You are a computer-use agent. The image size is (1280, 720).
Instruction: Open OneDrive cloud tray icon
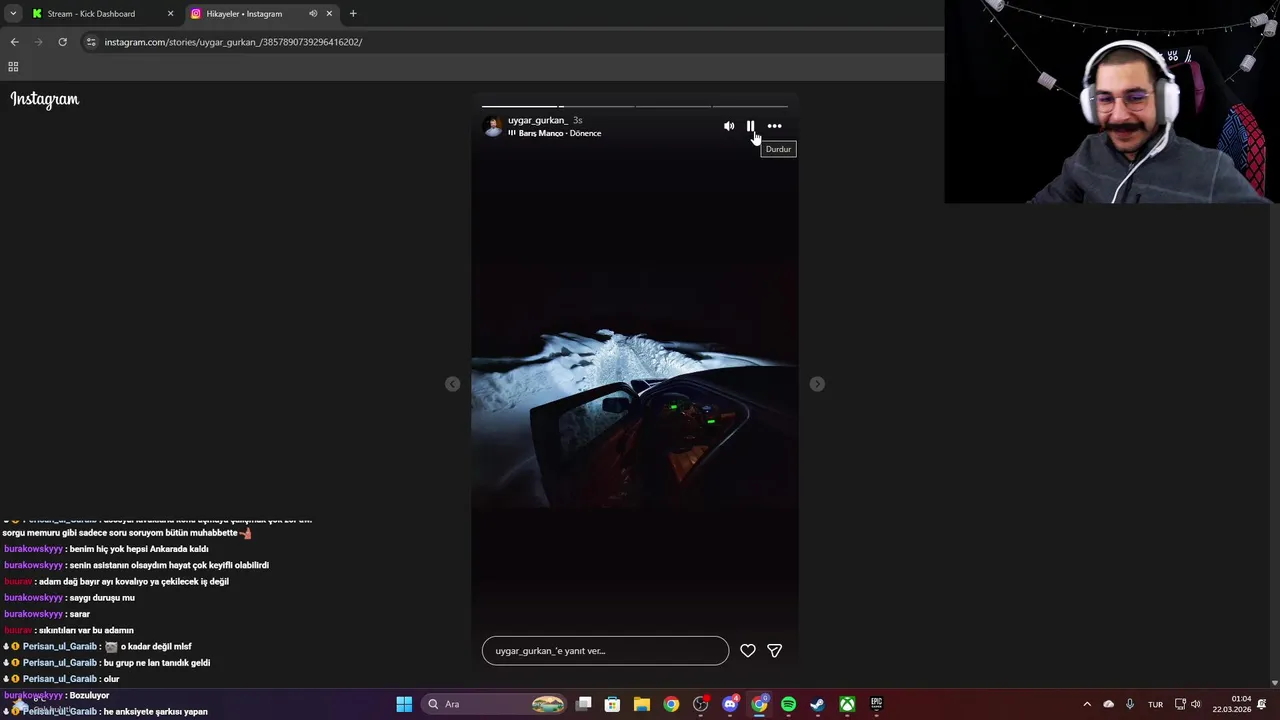pos(1108,704)
